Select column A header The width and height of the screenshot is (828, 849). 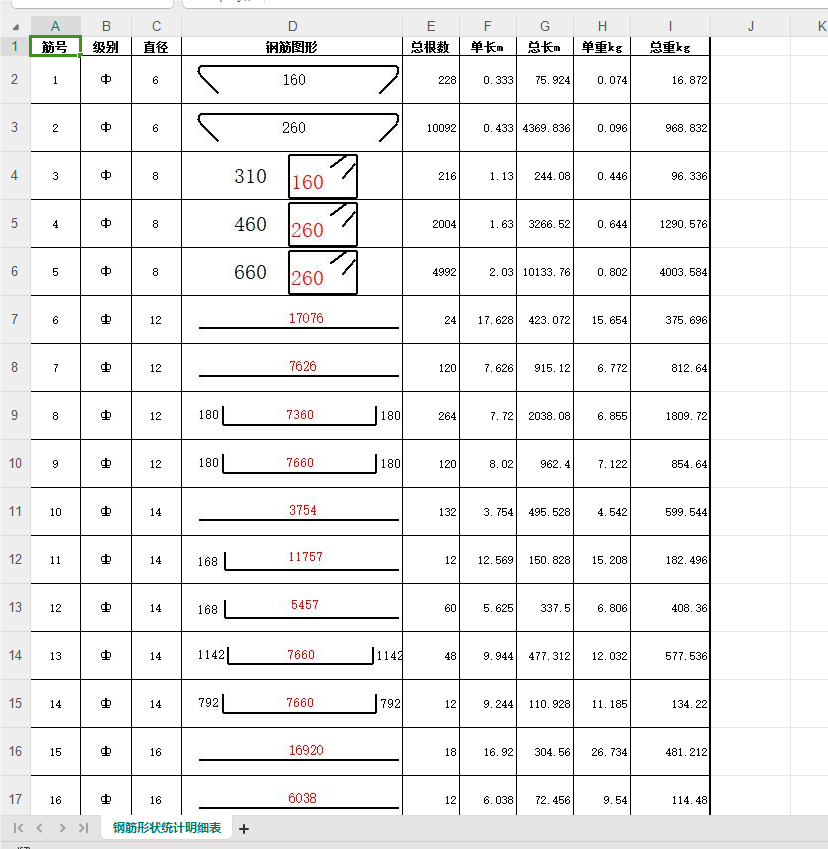pos(55,26)
